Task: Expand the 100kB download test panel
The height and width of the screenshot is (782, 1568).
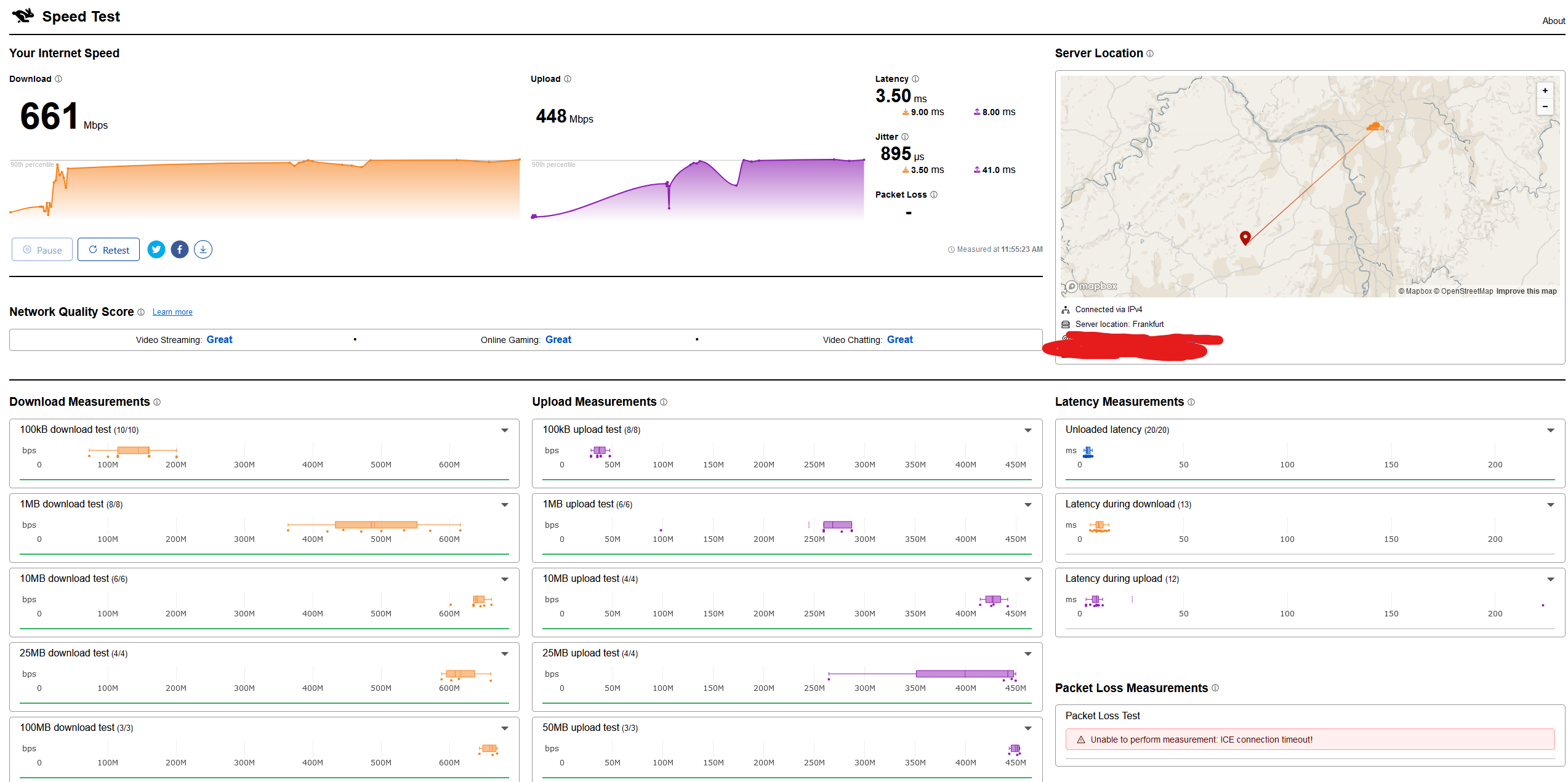Action: pos(505,430)
